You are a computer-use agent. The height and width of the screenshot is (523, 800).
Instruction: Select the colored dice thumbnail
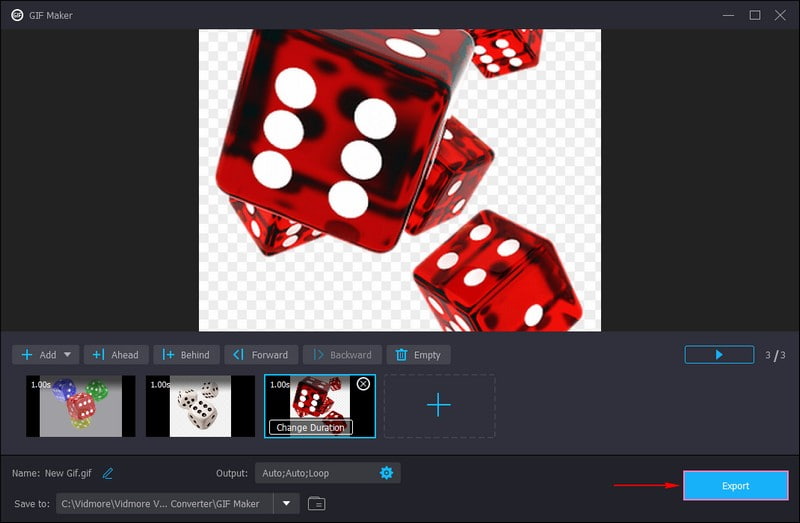[80, 406]
